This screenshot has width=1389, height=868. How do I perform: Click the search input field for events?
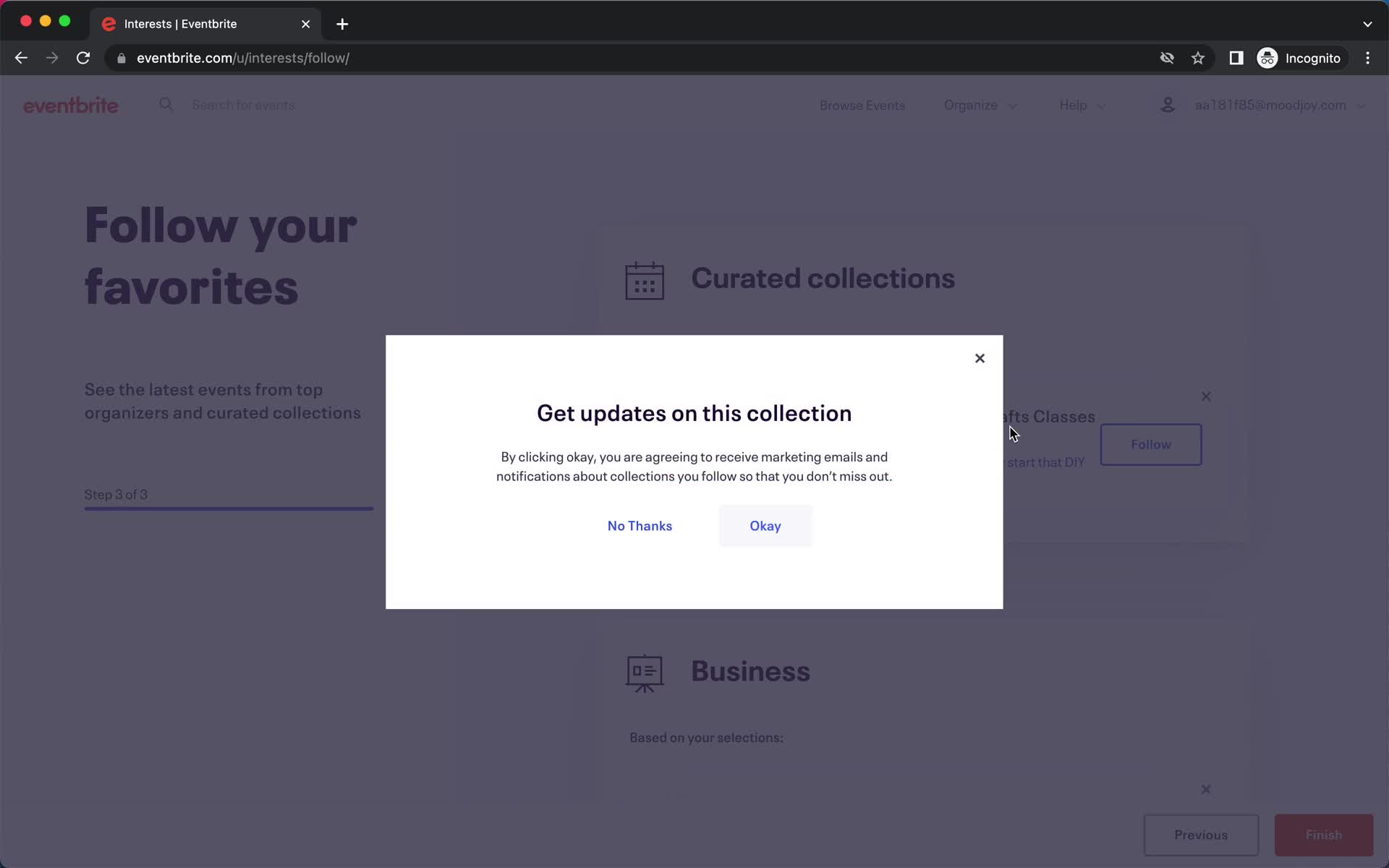coord(243,104)
